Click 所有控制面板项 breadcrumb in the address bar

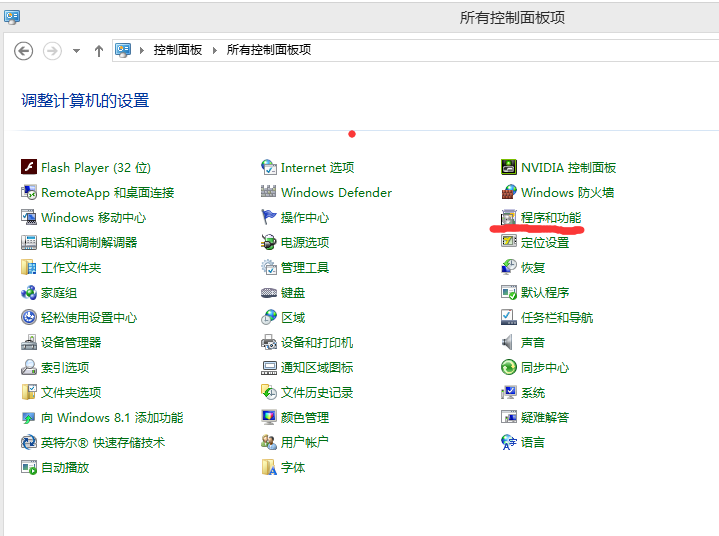[269, 50]
